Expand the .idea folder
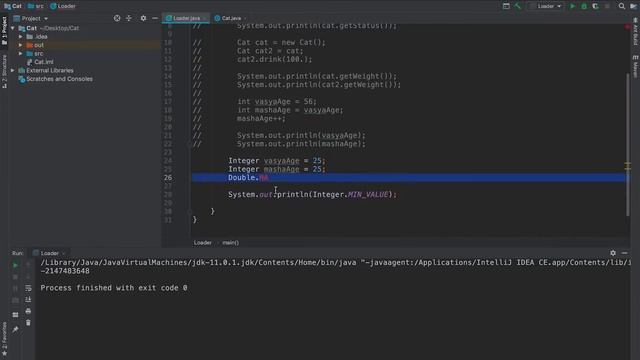640x360 pixels. [20, 37]
